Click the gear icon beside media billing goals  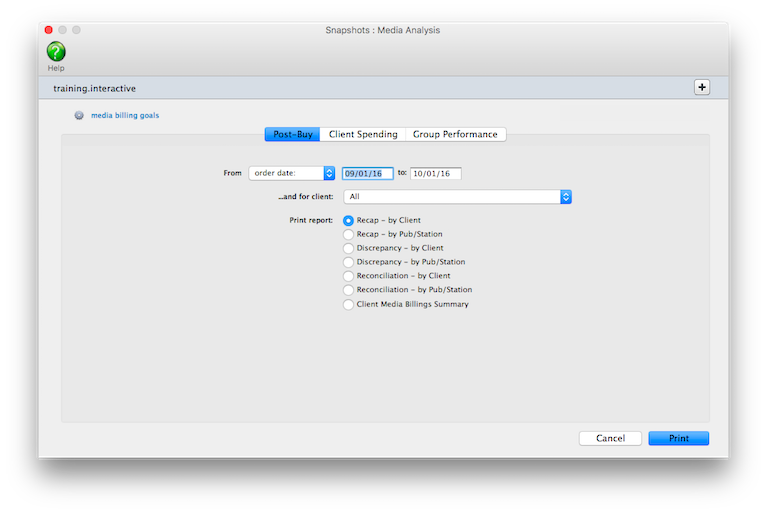[x=79, y=115]
